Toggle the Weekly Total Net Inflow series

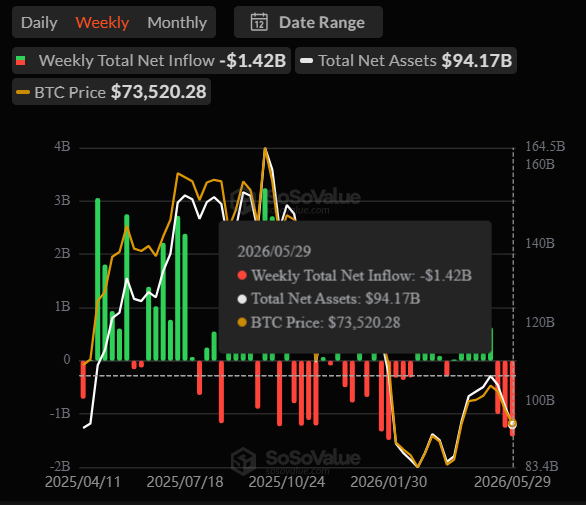coord(151,61)
